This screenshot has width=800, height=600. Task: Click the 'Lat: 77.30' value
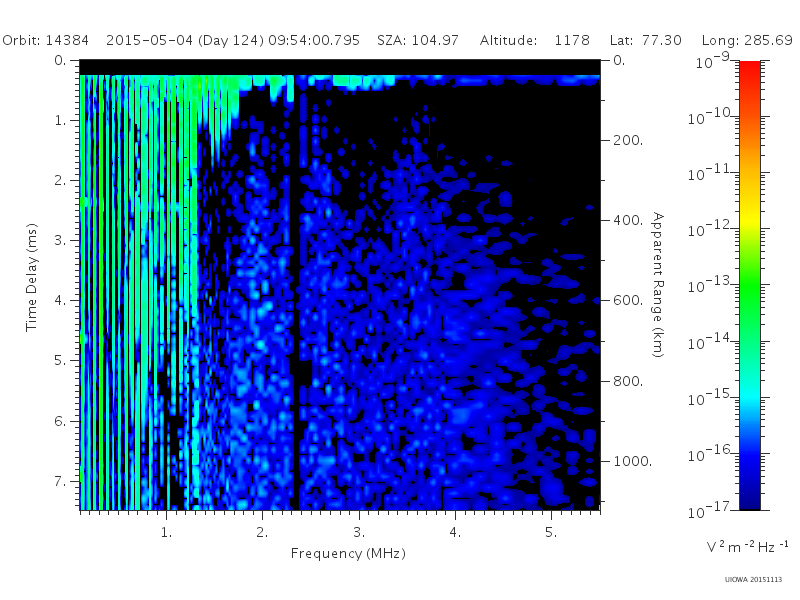click(645, 40)
